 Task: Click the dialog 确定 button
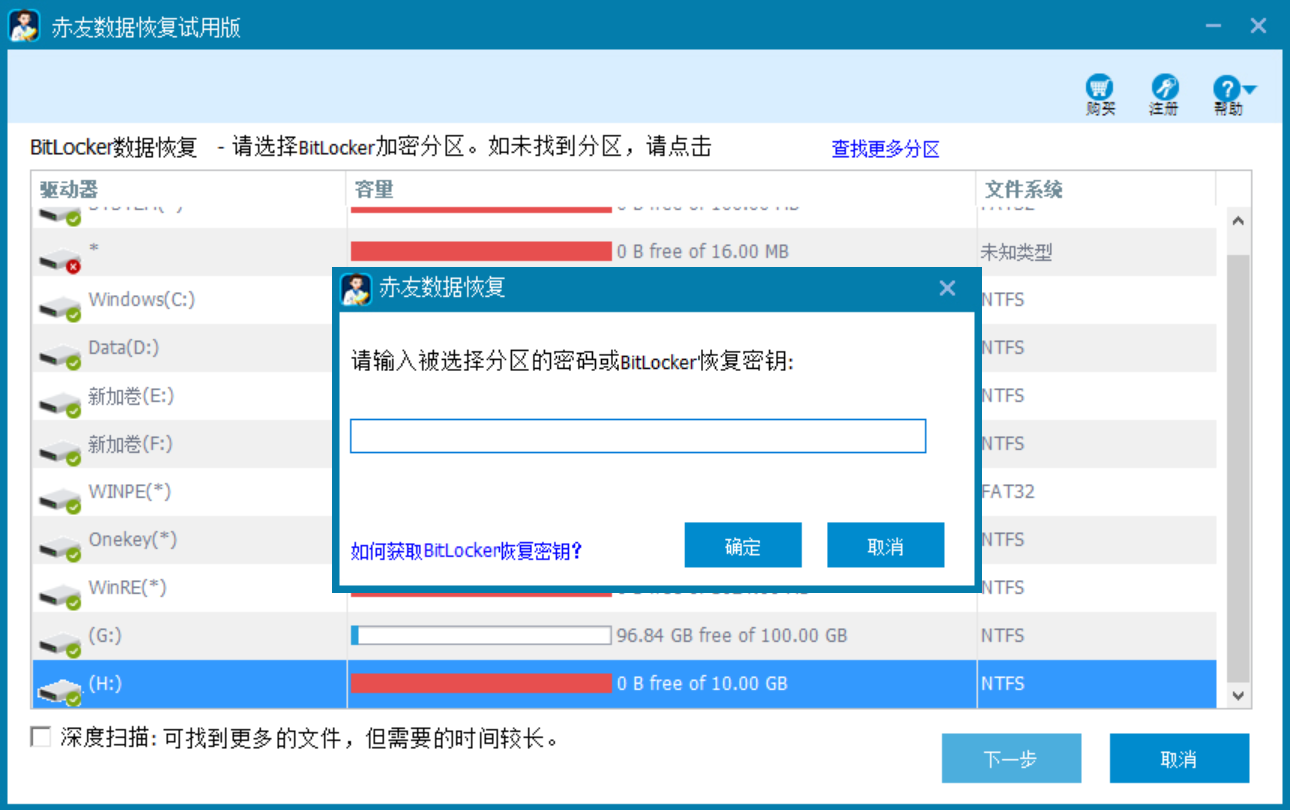pos(743,545)
